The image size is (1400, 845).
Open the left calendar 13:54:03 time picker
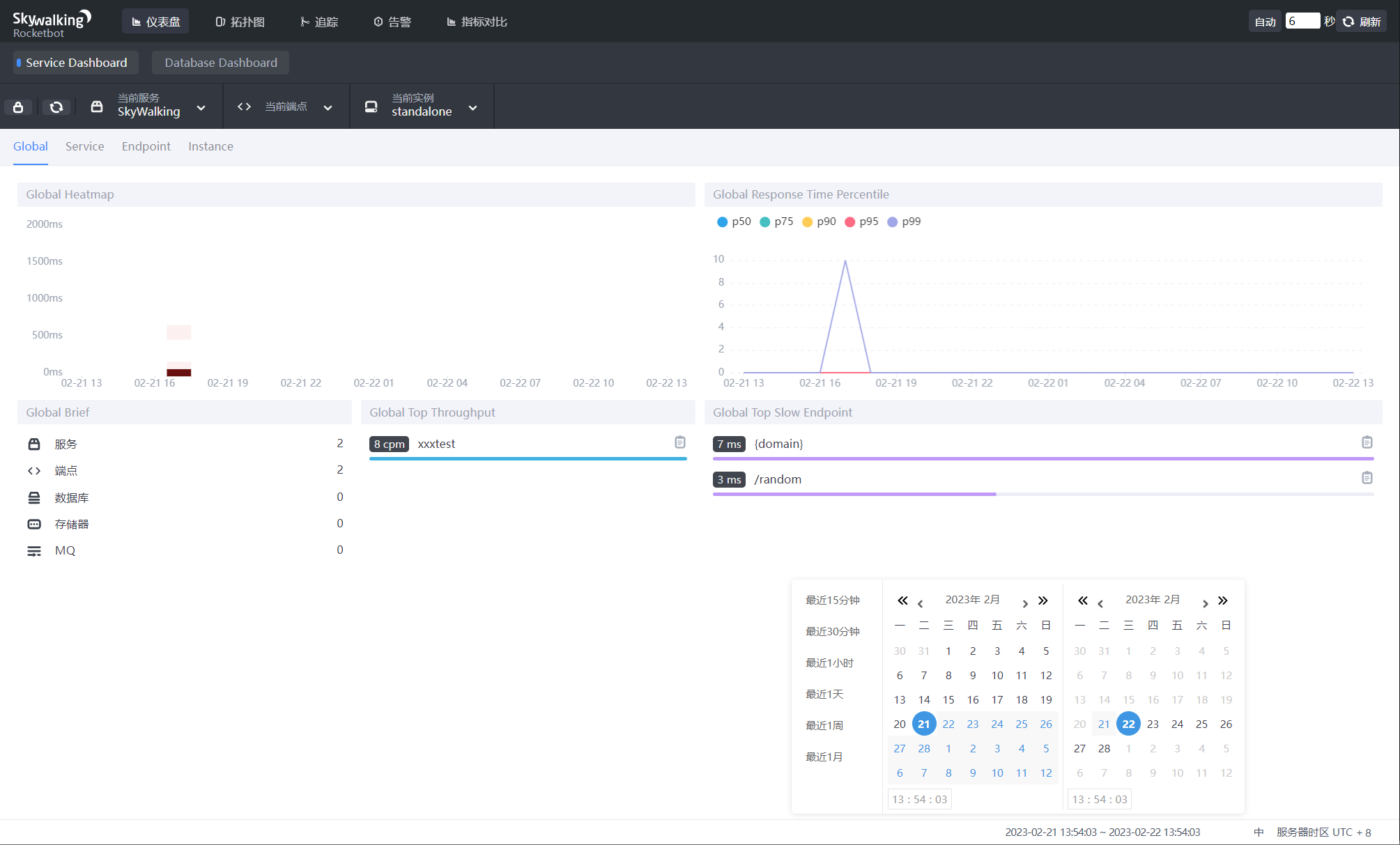920,799
